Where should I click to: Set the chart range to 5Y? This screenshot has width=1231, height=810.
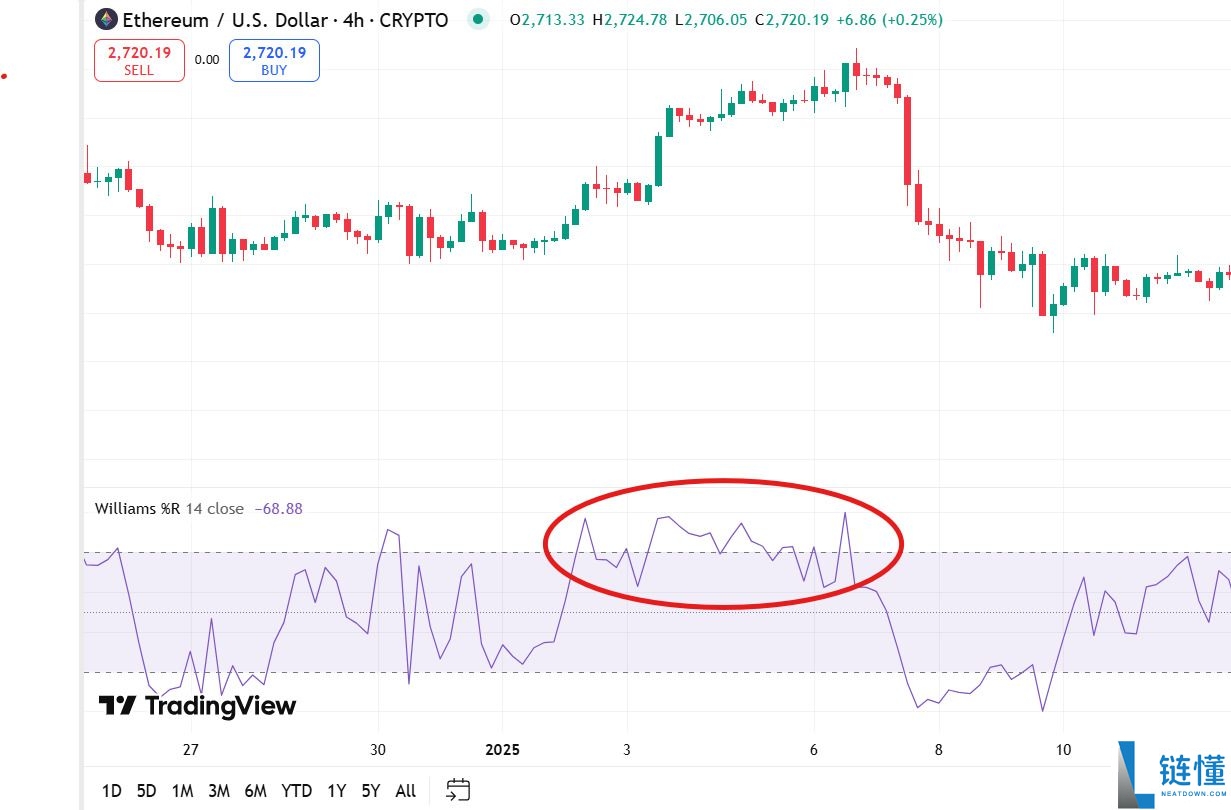coord(371,791)
